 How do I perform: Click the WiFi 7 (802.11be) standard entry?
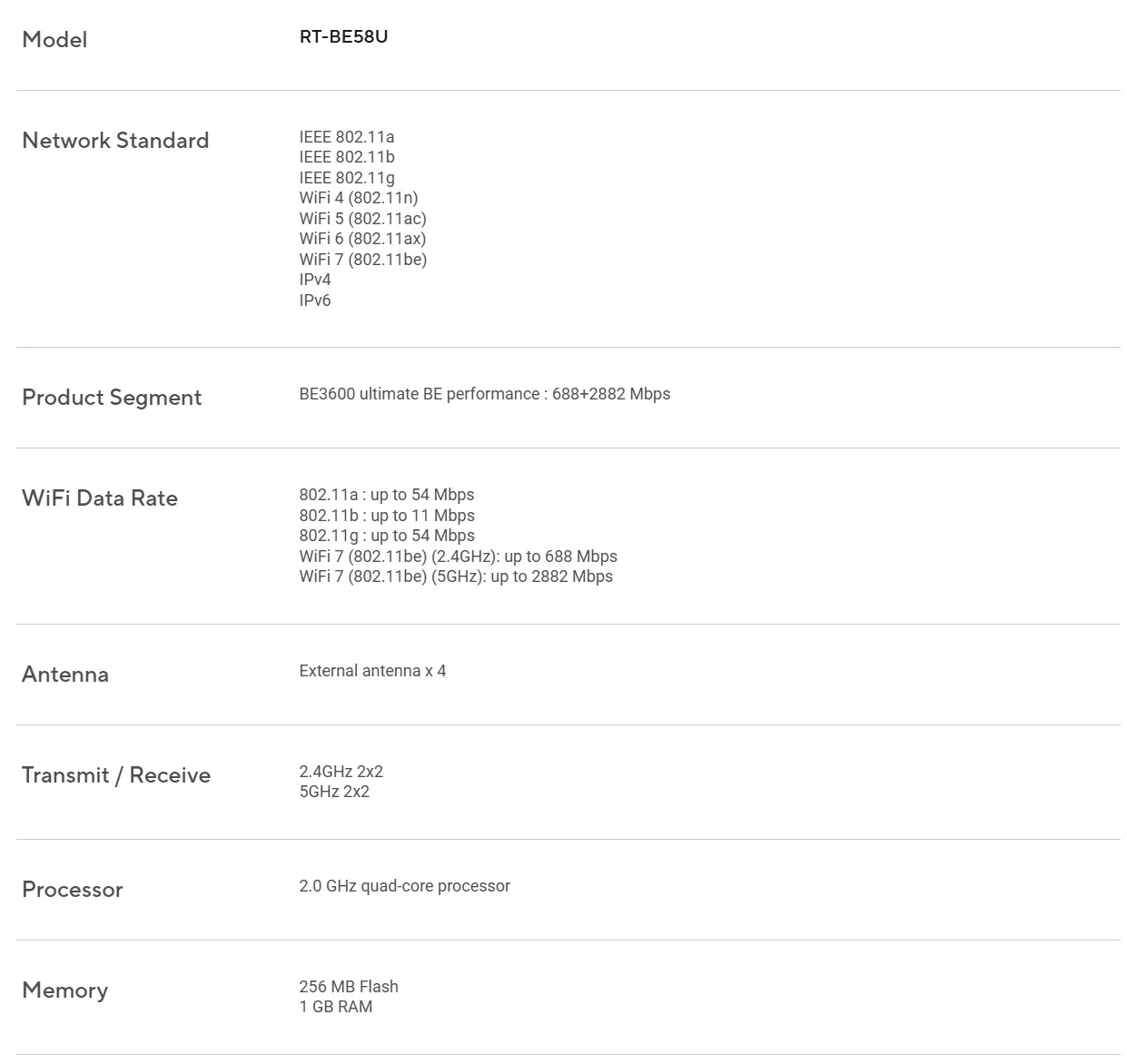click(x=363, y=260)
